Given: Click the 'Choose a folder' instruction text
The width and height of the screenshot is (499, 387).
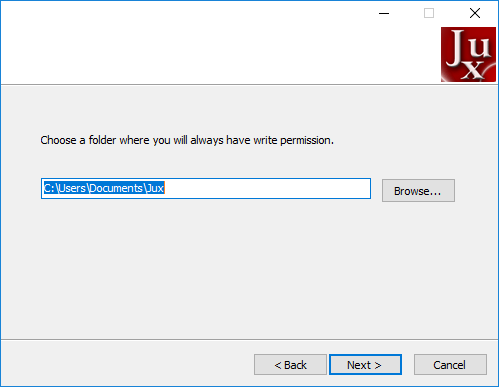Looking at the screenshot, I should pyautogui.click(x=187, y=140).
